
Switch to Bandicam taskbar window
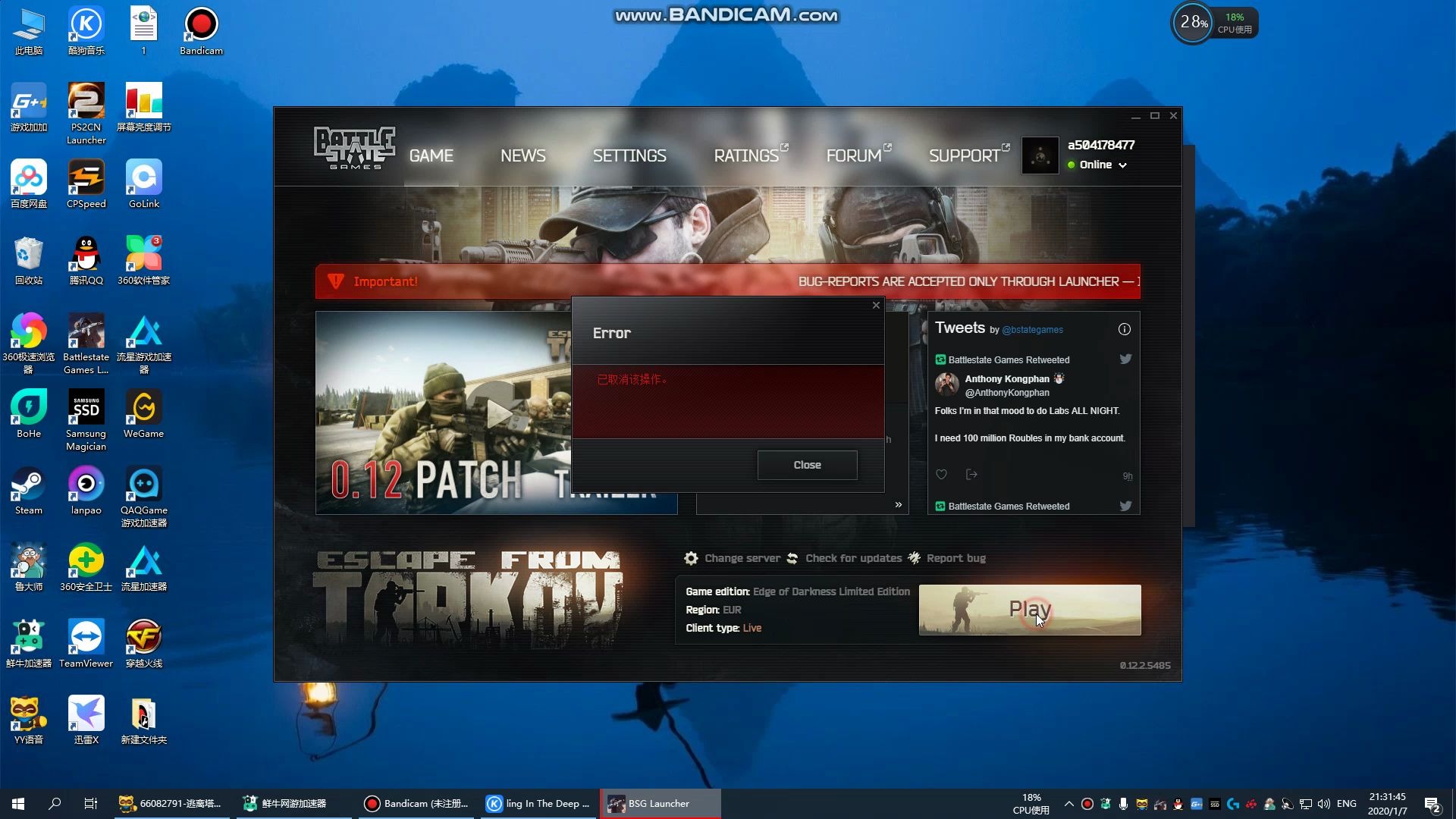point(416,804)
